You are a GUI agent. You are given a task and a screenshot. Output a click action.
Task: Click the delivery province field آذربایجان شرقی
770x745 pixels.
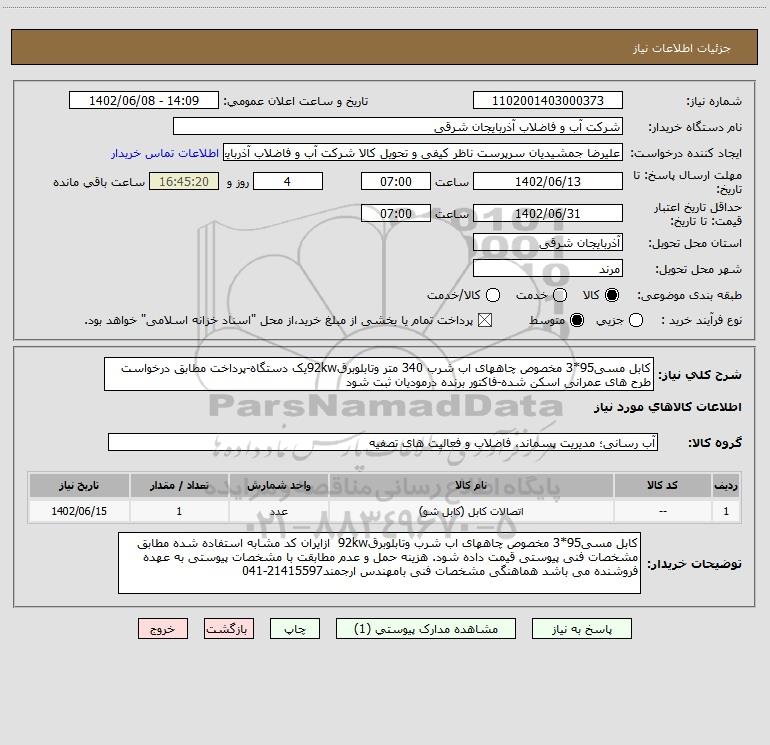(548, 243)
